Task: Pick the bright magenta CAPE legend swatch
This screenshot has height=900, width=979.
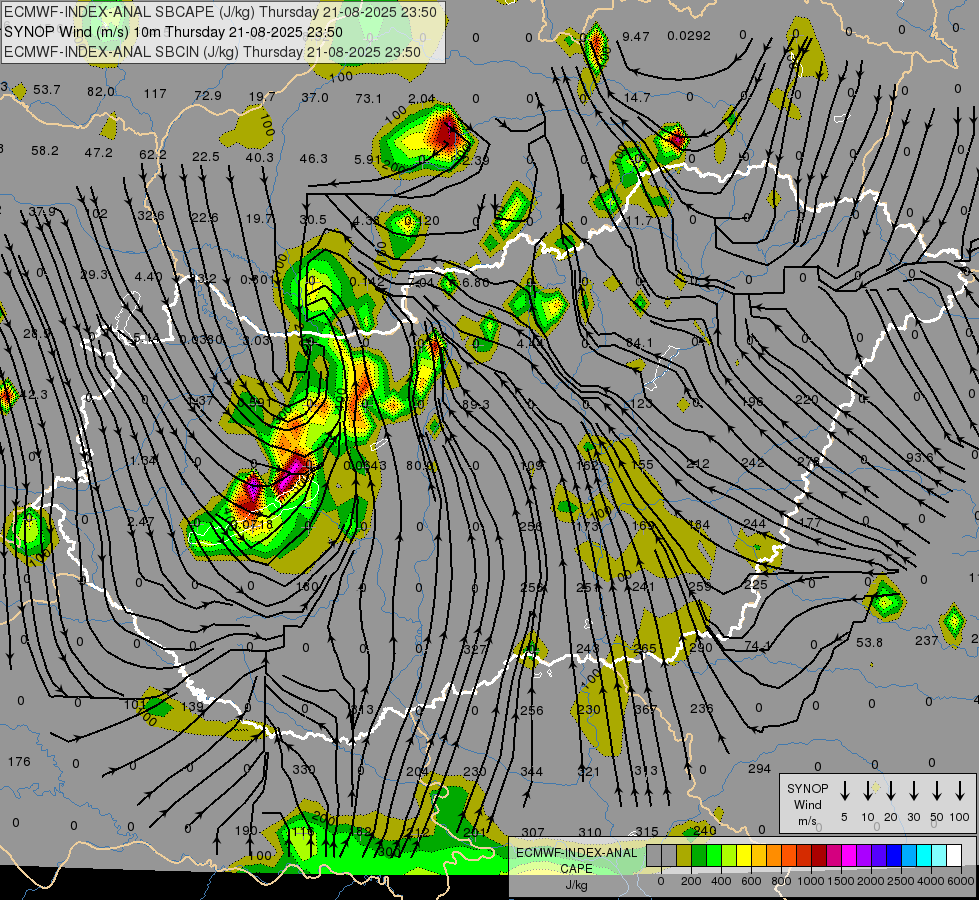Action: point(849,856)
